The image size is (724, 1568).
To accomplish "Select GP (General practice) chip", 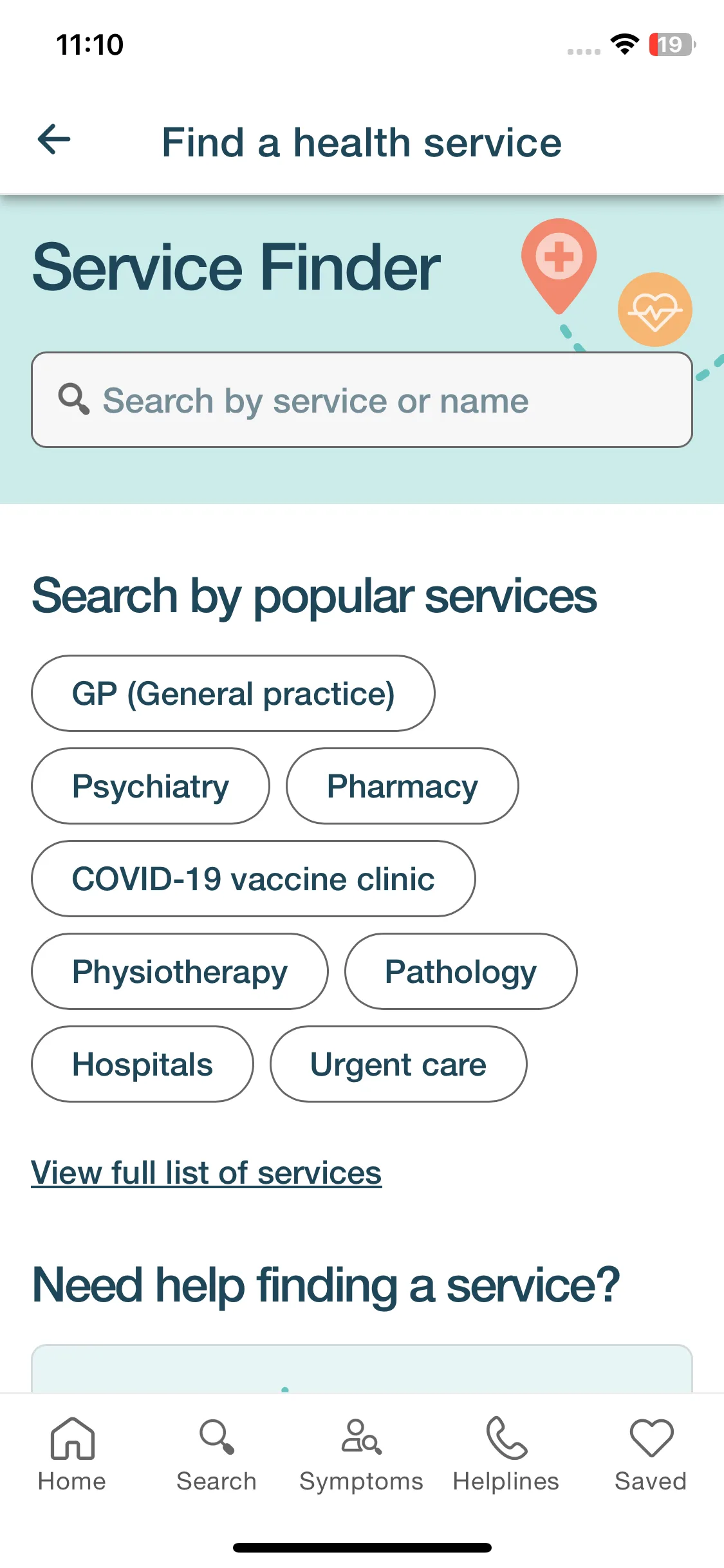I will coord(233,693).
